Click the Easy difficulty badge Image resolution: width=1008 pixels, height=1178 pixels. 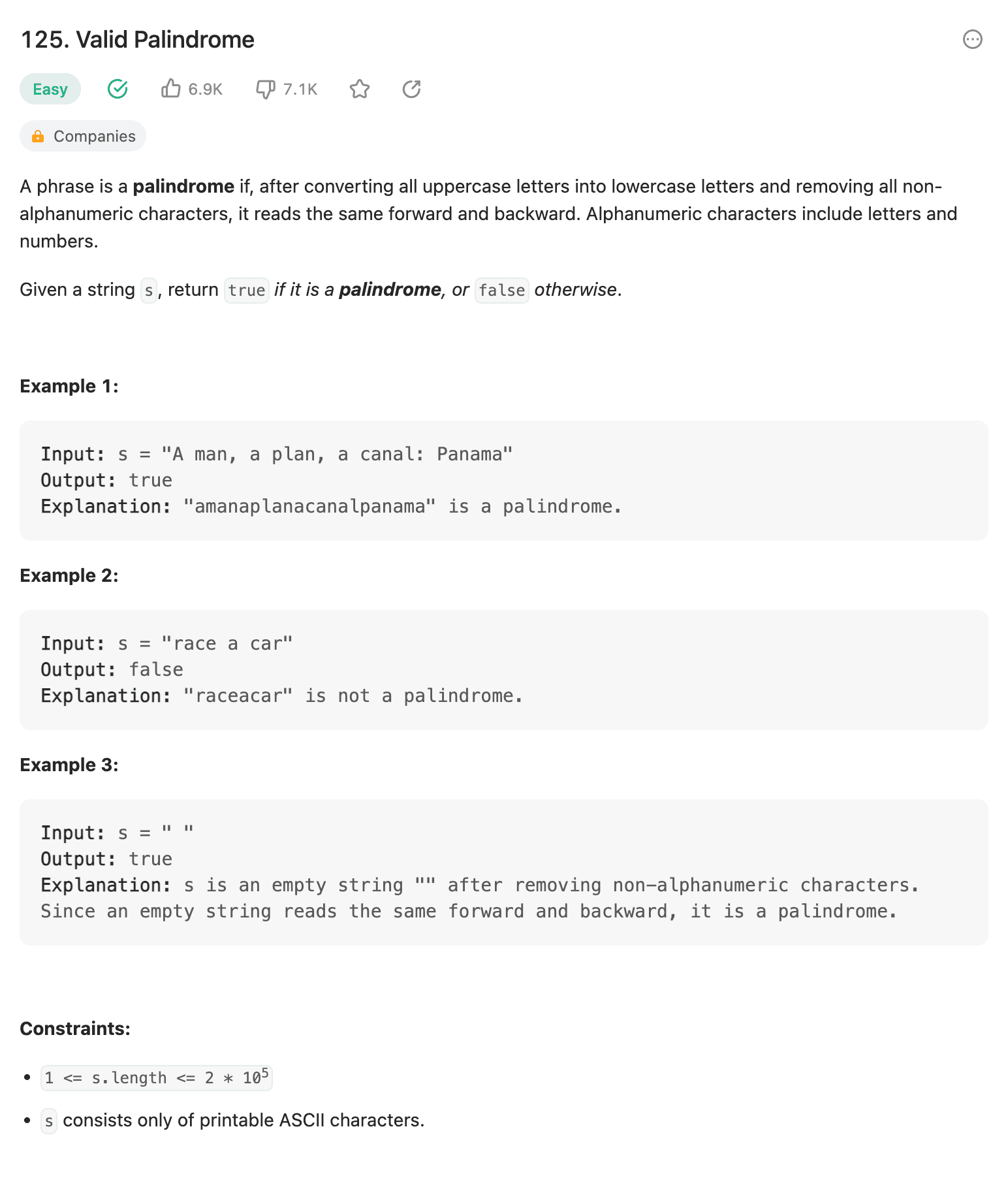tap(50, 89)
